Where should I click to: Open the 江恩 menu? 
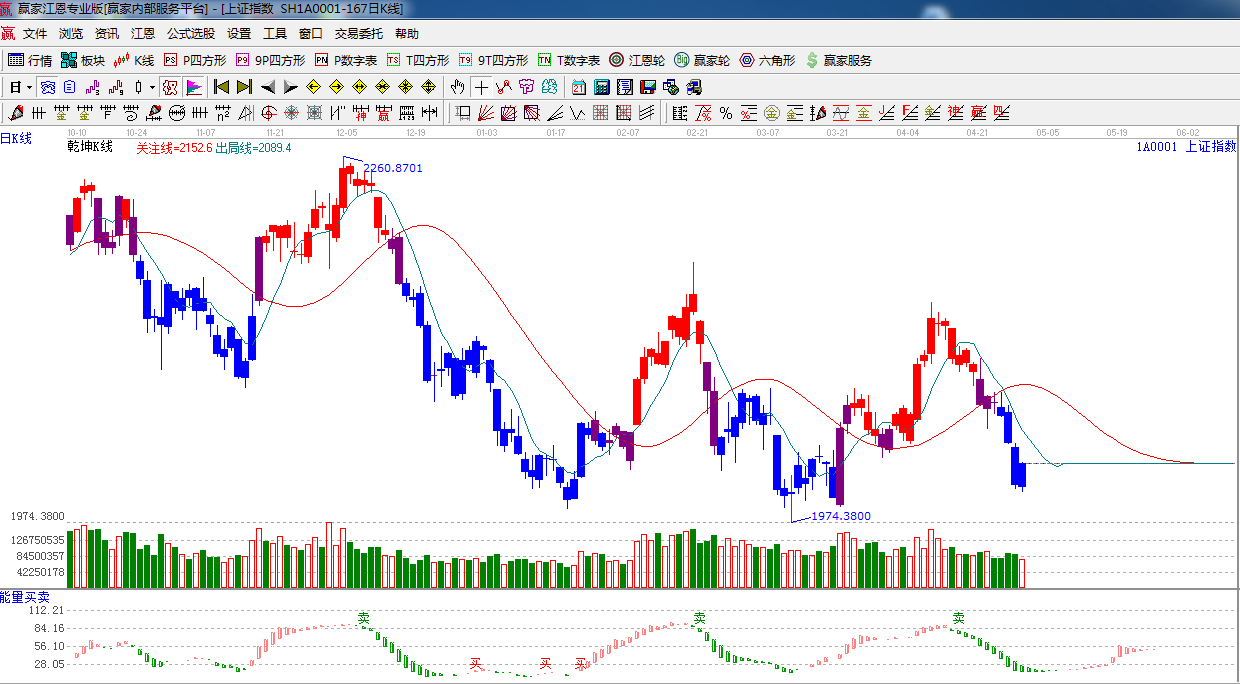pos(143,33)
